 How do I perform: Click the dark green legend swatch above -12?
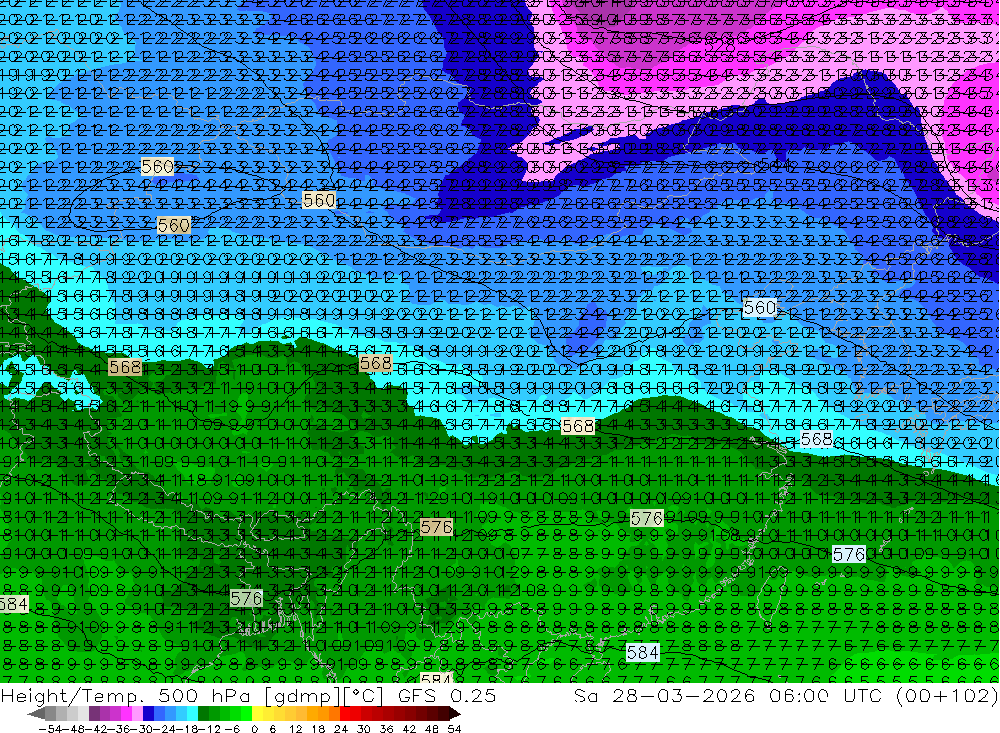pos(203,713)
